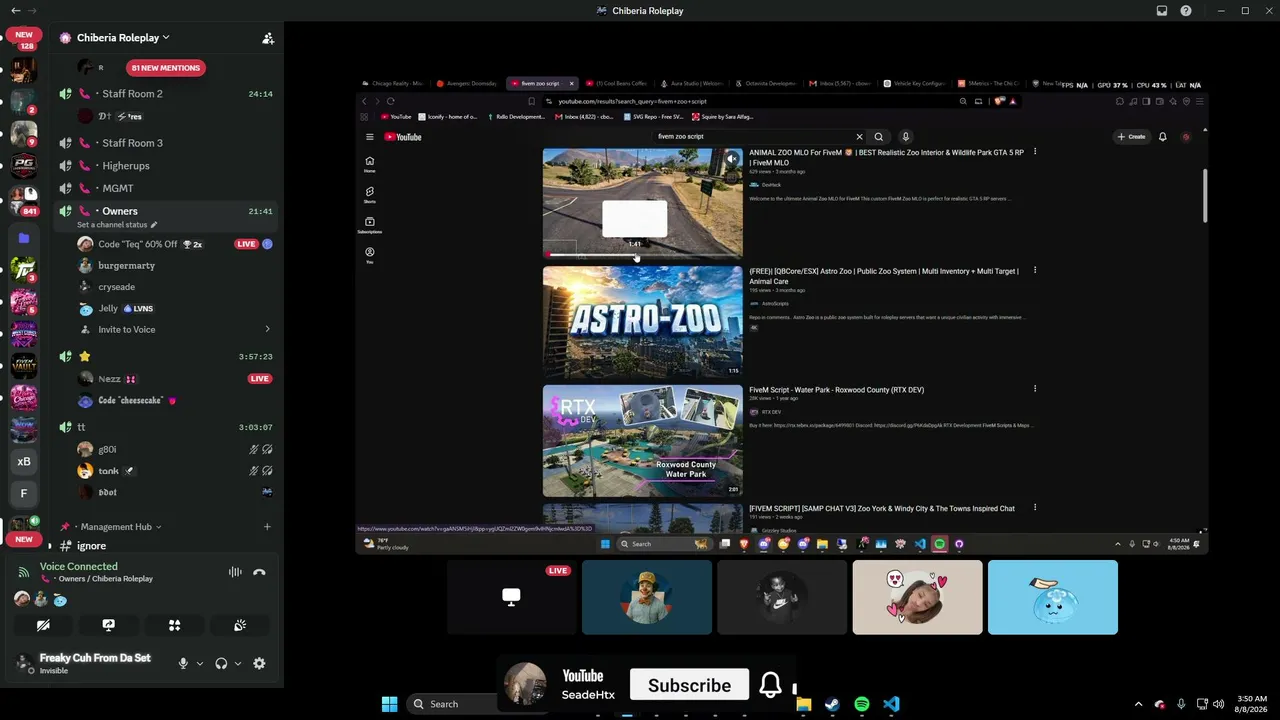Screen dimensions: 1280x720
Task: Open the Windows Start menu
Action: tap(389, 704)
